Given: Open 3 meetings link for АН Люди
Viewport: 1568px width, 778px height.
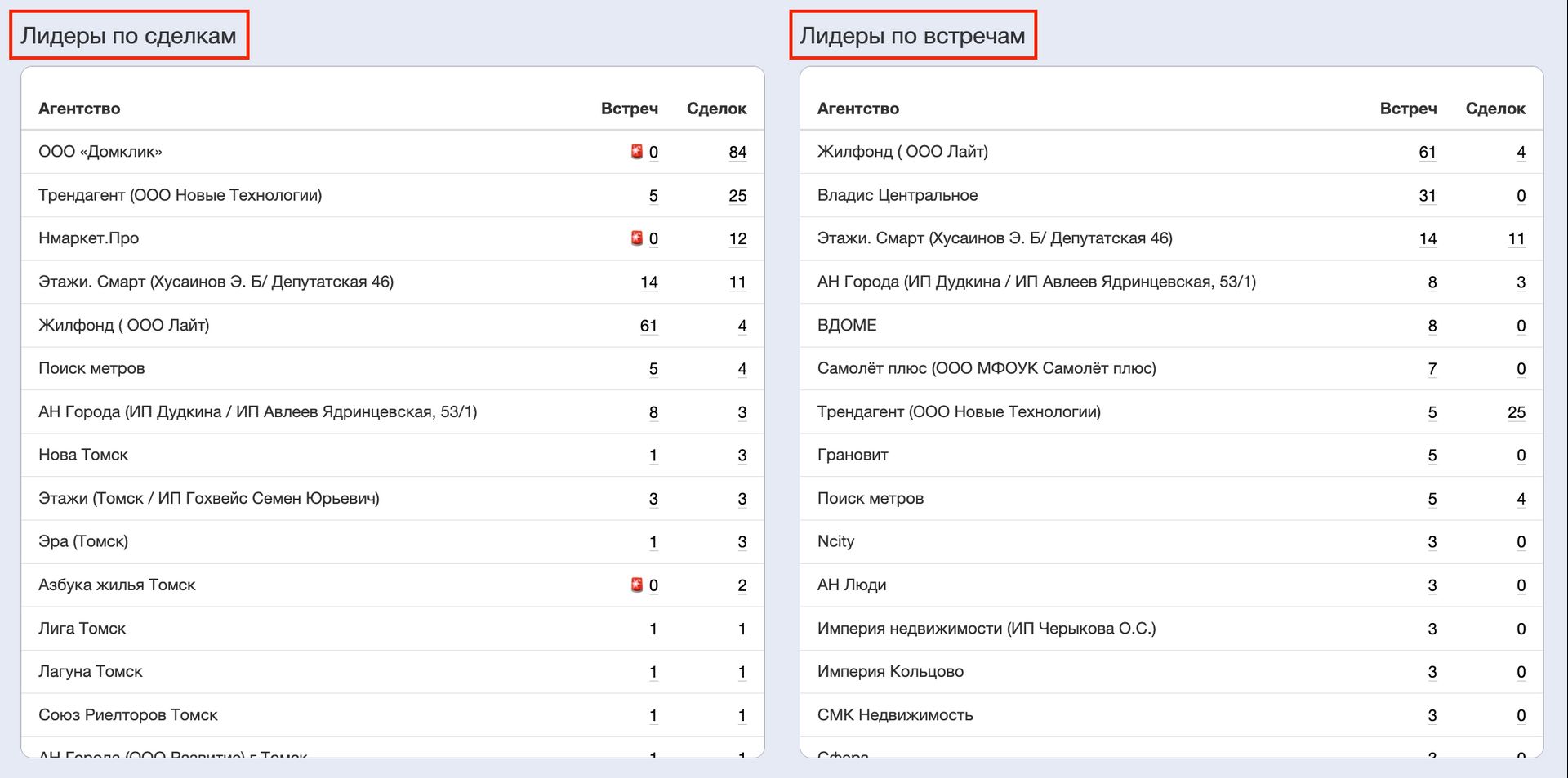Looking at the screenshot, I should [1432, 585].
